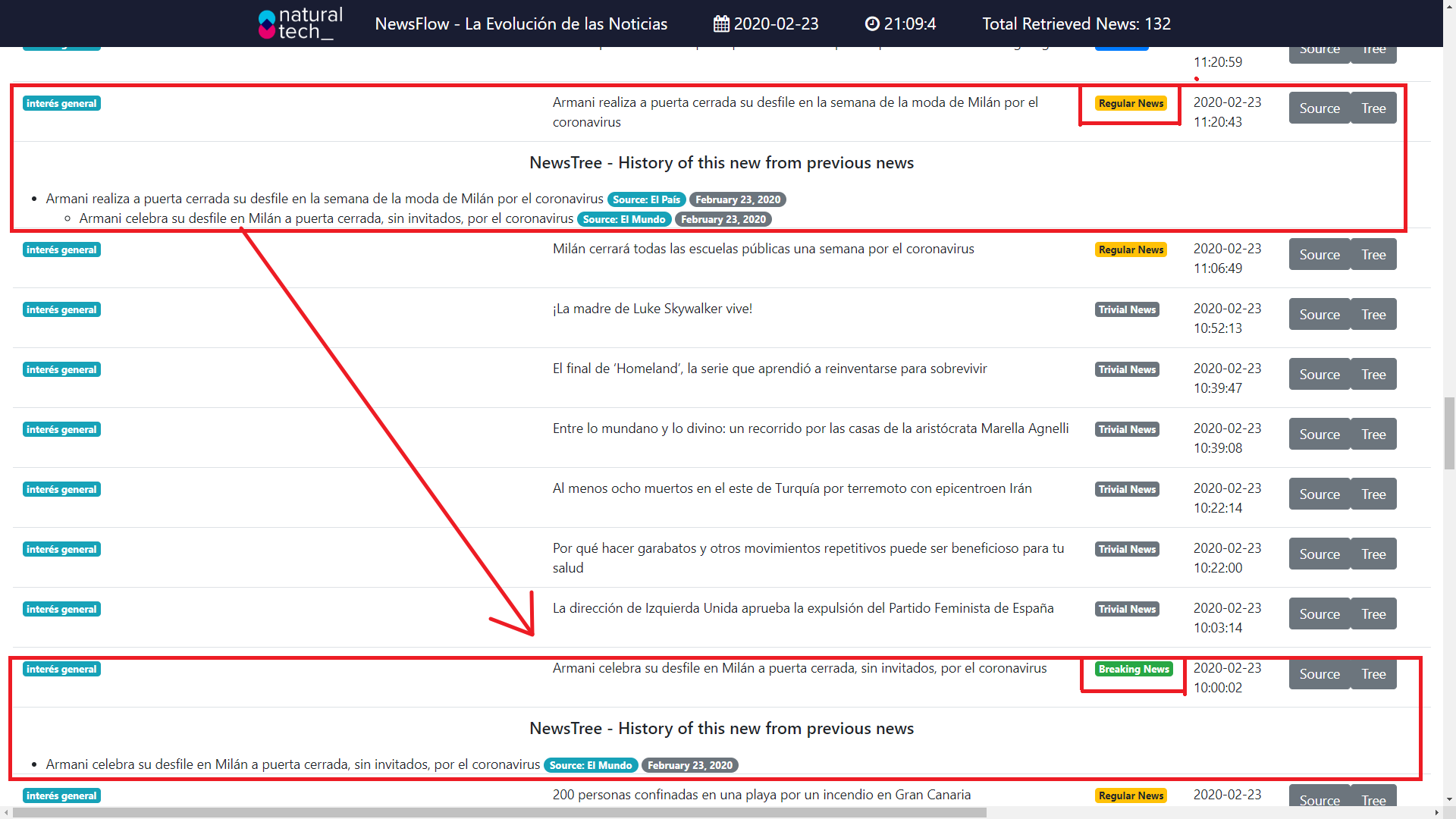Click the natural tech logo
The image size is (1456, 819).
pos(300,24)
